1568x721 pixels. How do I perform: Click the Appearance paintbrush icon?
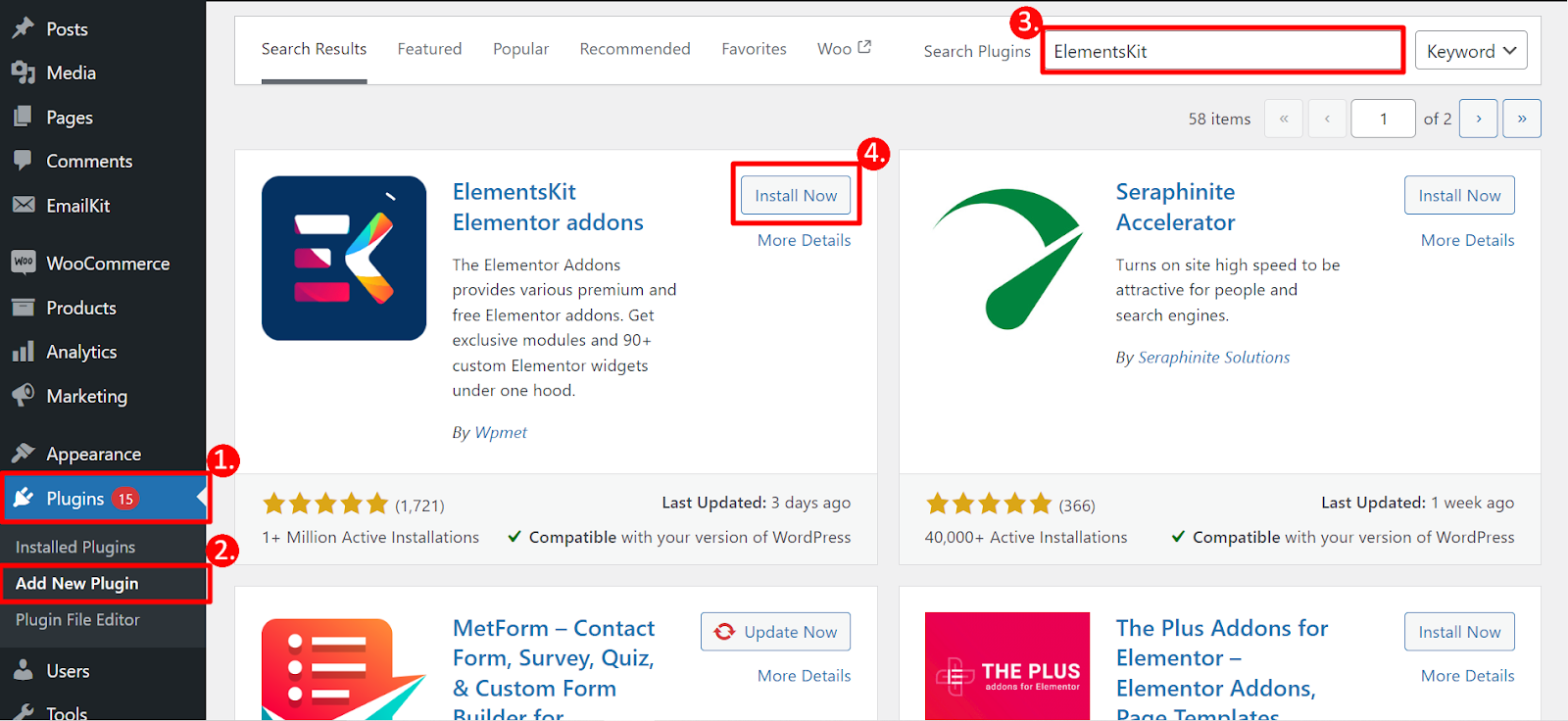coord(24,453)
